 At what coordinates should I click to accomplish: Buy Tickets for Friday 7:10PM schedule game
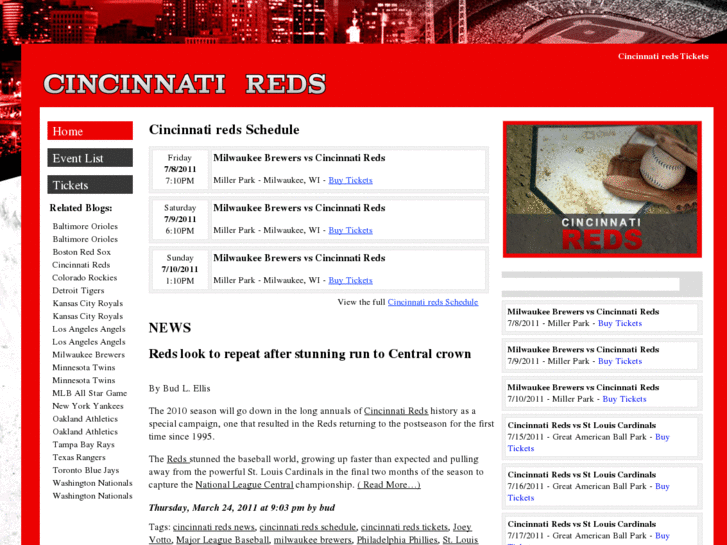[350, 180]
